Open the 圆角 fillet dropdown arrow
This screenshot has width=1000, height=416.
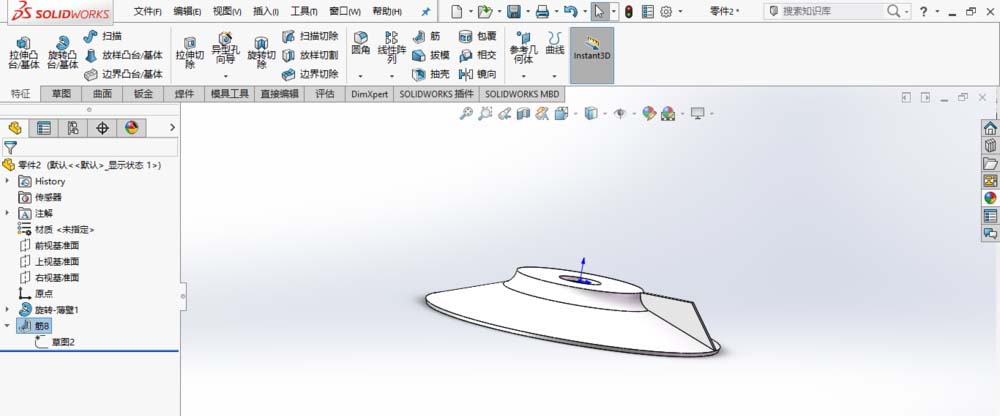pos(360,75)
